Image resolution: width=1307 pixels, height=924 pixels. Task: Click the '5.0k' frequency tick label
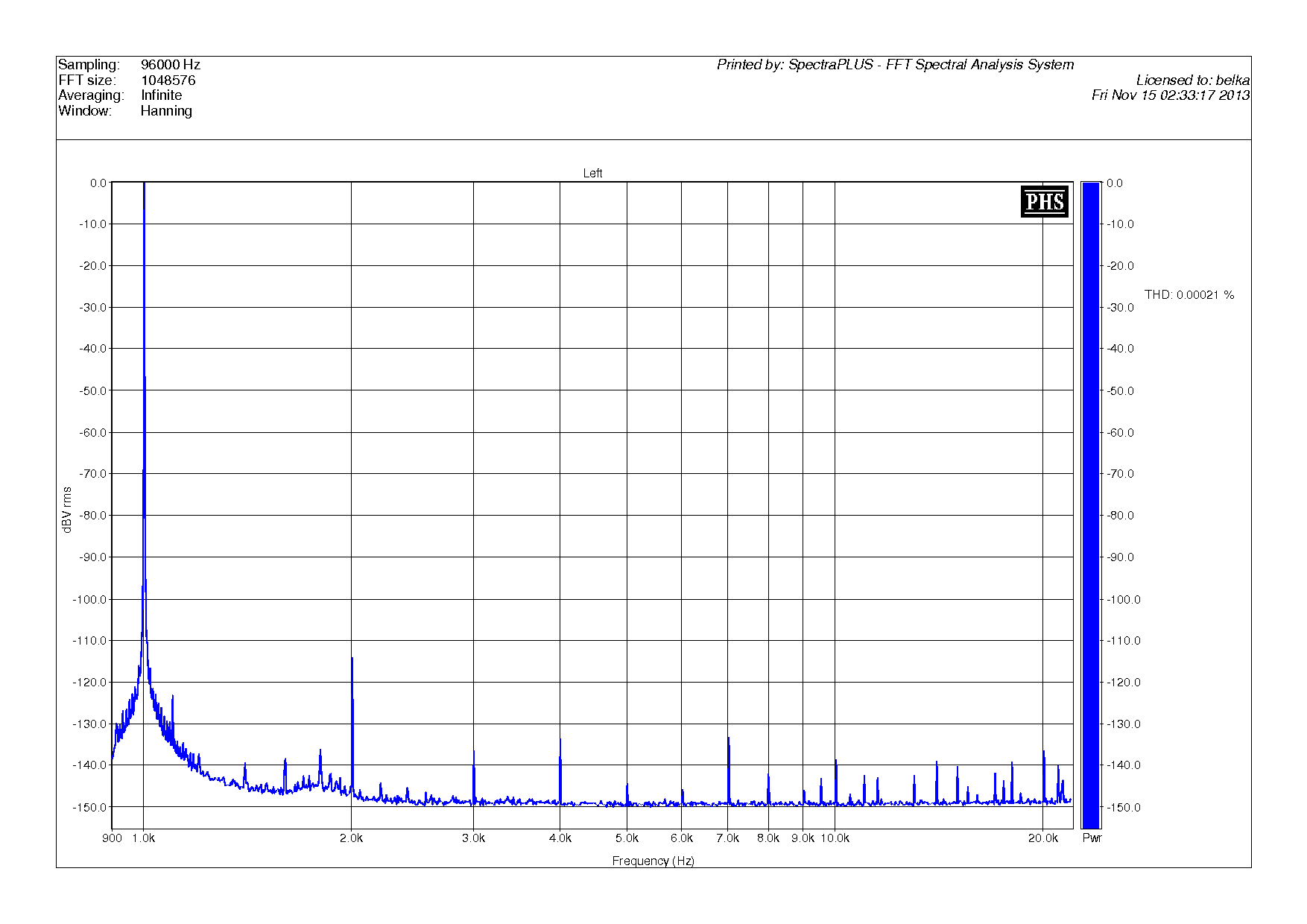click(x=627, y=838)
